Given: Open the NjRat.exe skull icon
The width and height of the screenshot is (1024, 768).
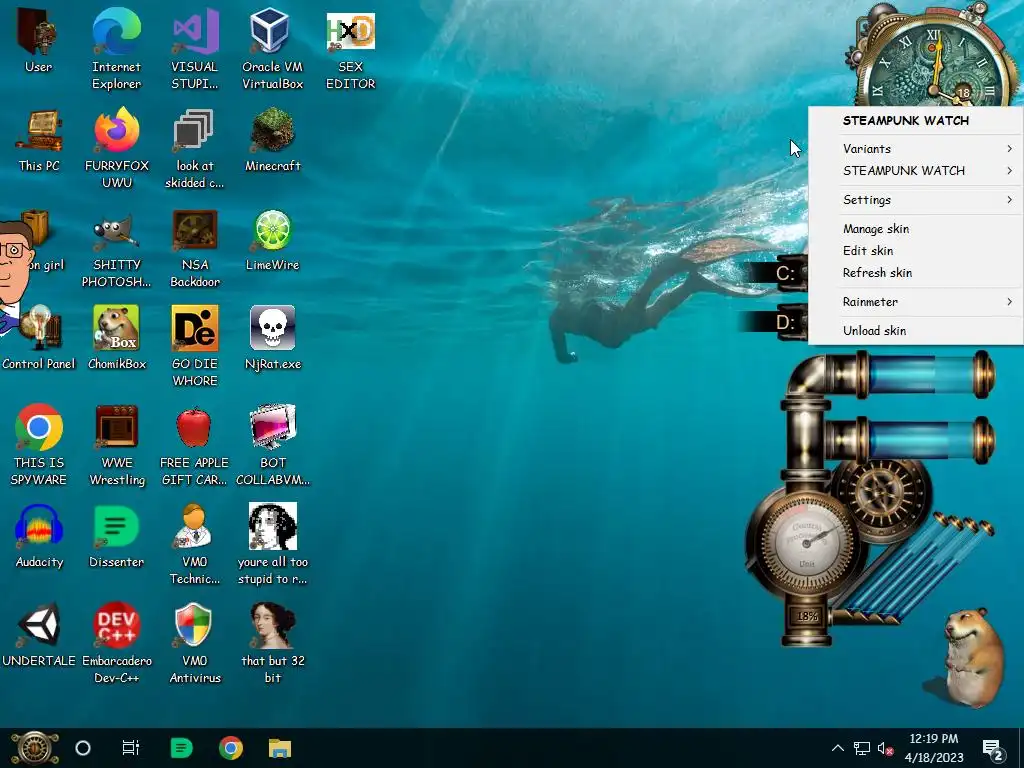Looking at the screenshot, I should [x=272, y=328].
